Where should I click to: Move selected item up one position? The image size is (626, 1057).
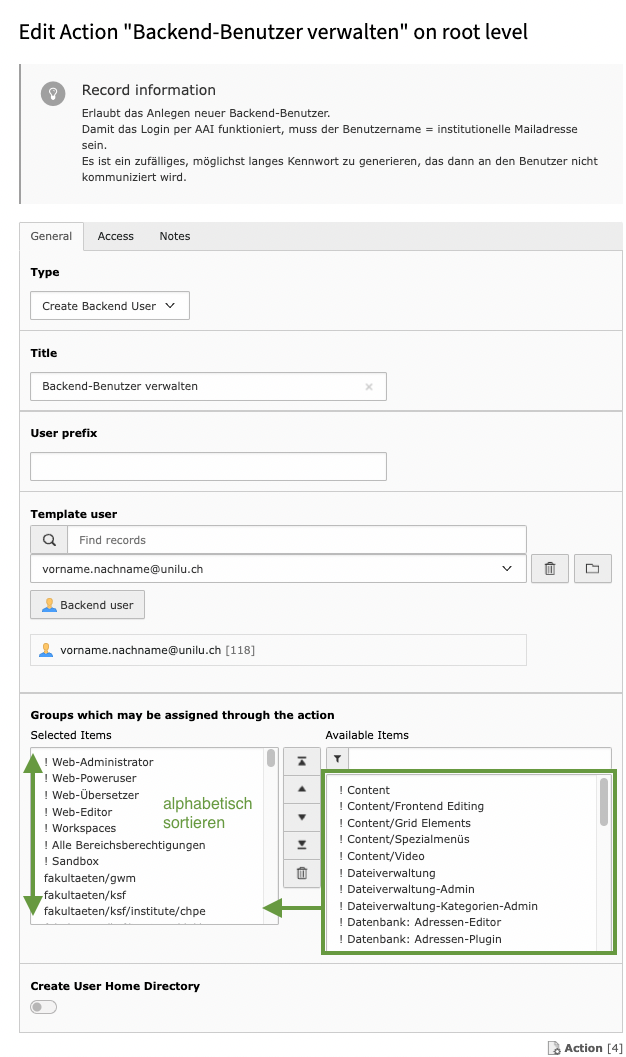[x=302, y=789]
